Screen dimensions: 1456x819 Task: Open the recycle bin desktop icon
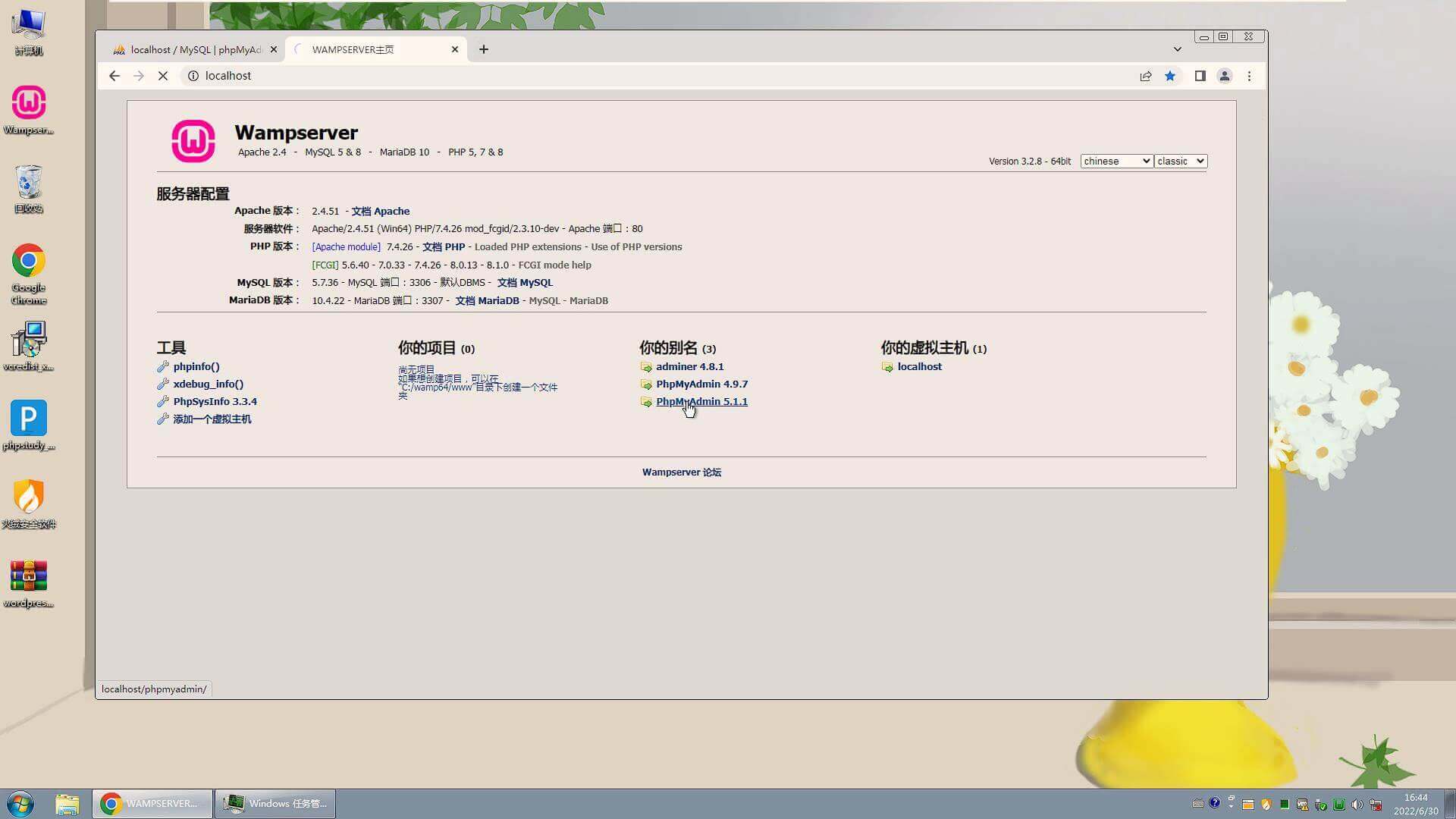pyautogui.click(x=29, y=190)
